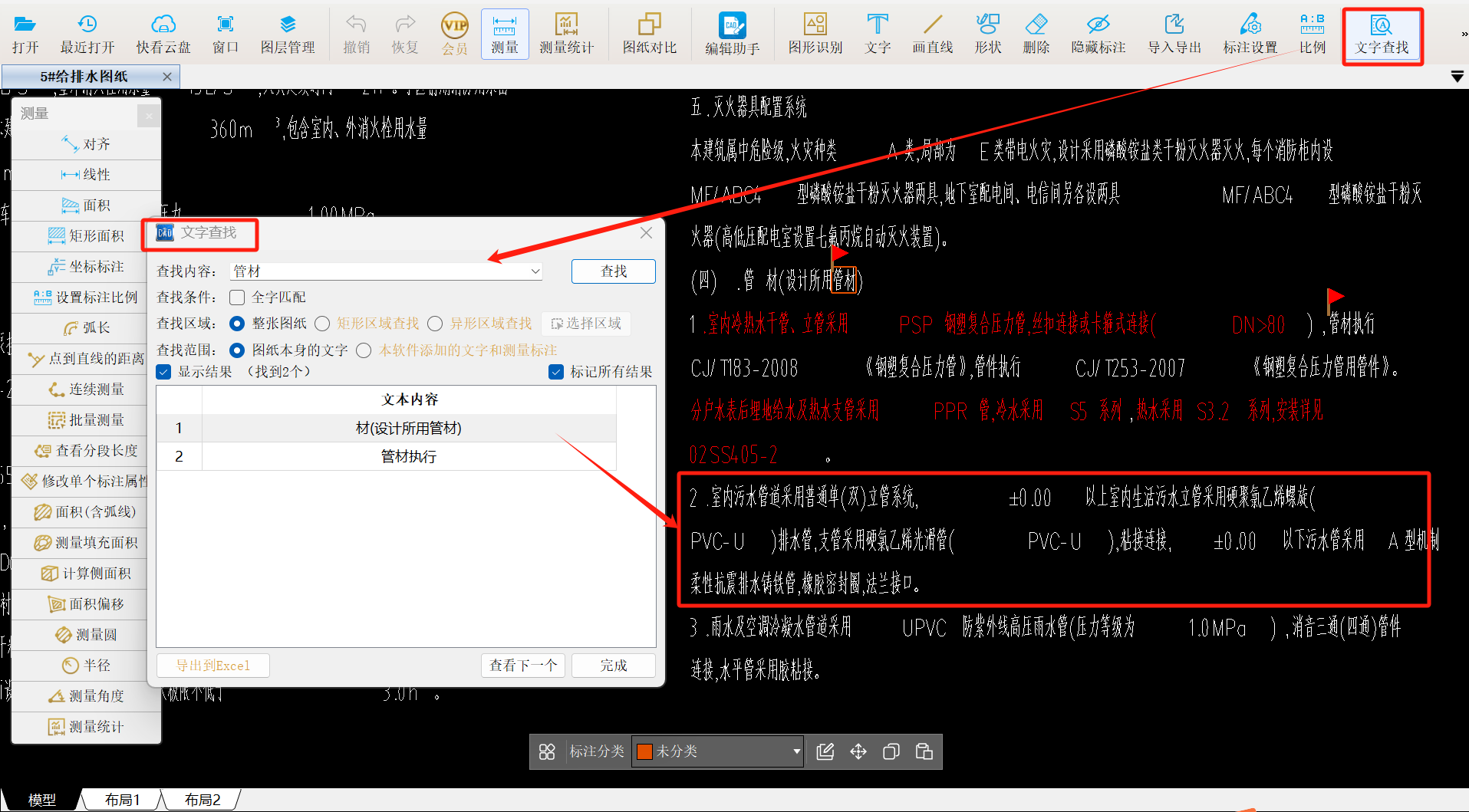This screenshot has height=812, width=1469.
Task: Click the 删除 eraser tool
Action: pos(1036,35)
